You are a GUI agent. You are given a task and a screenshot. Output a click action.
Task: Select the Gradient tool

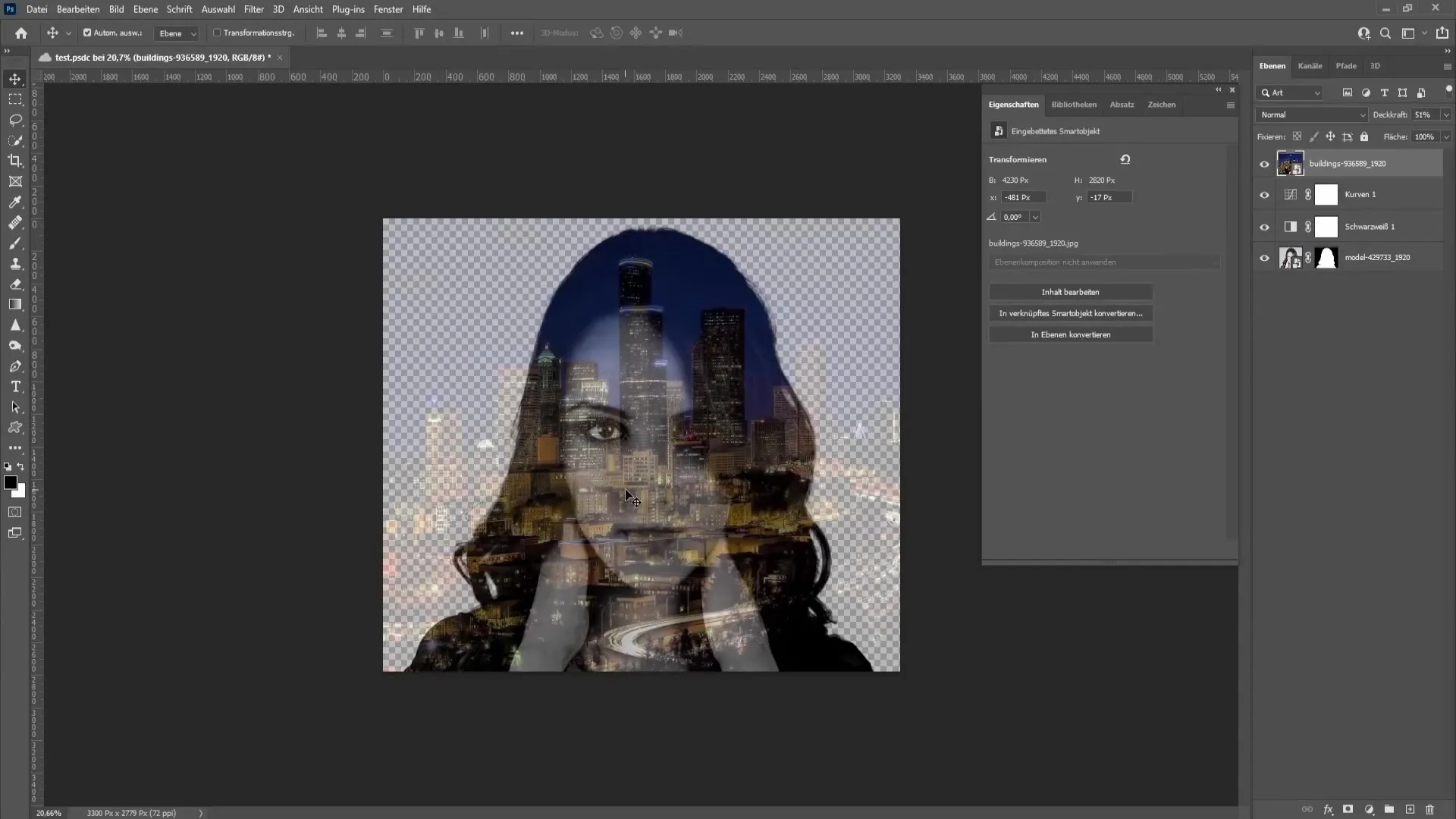point(15,304)
